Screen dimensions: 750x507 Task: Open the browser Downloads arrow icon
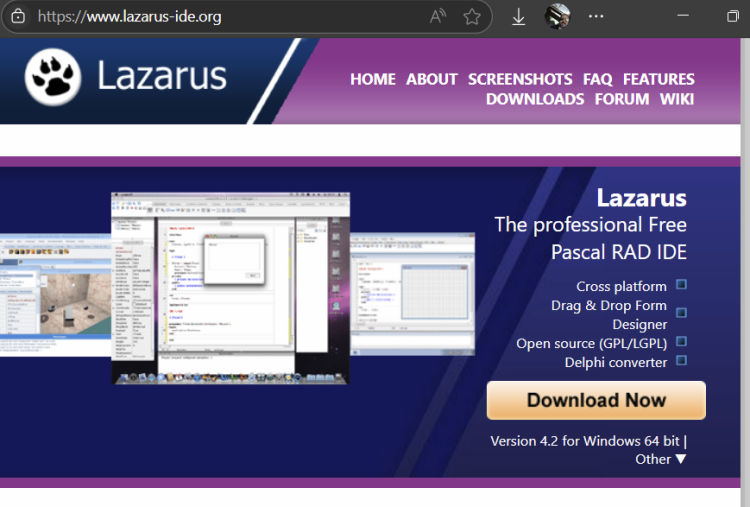(x=518, y=17)
